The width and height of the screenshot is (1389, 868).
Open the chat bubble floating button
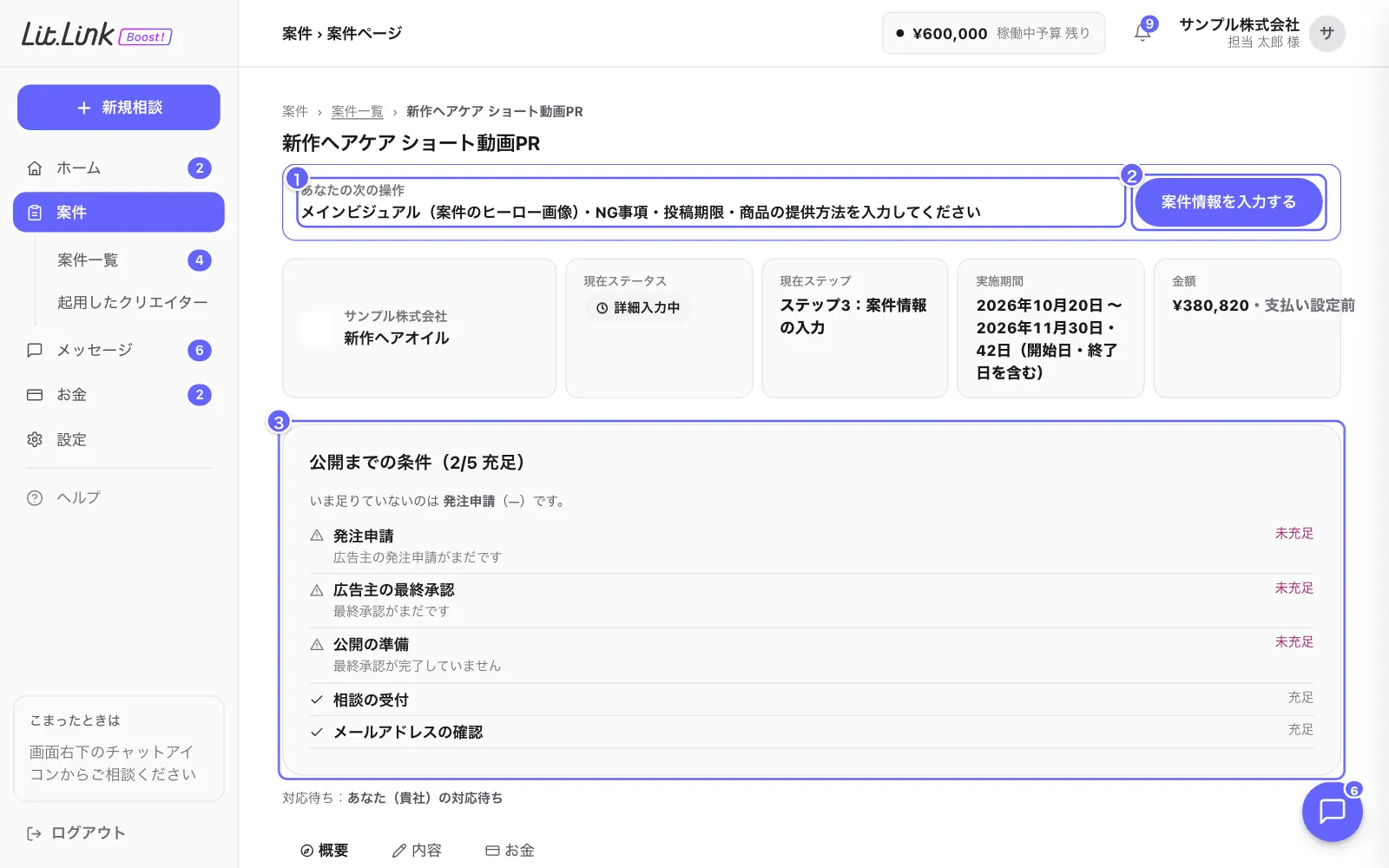(x=1332, y=811)
